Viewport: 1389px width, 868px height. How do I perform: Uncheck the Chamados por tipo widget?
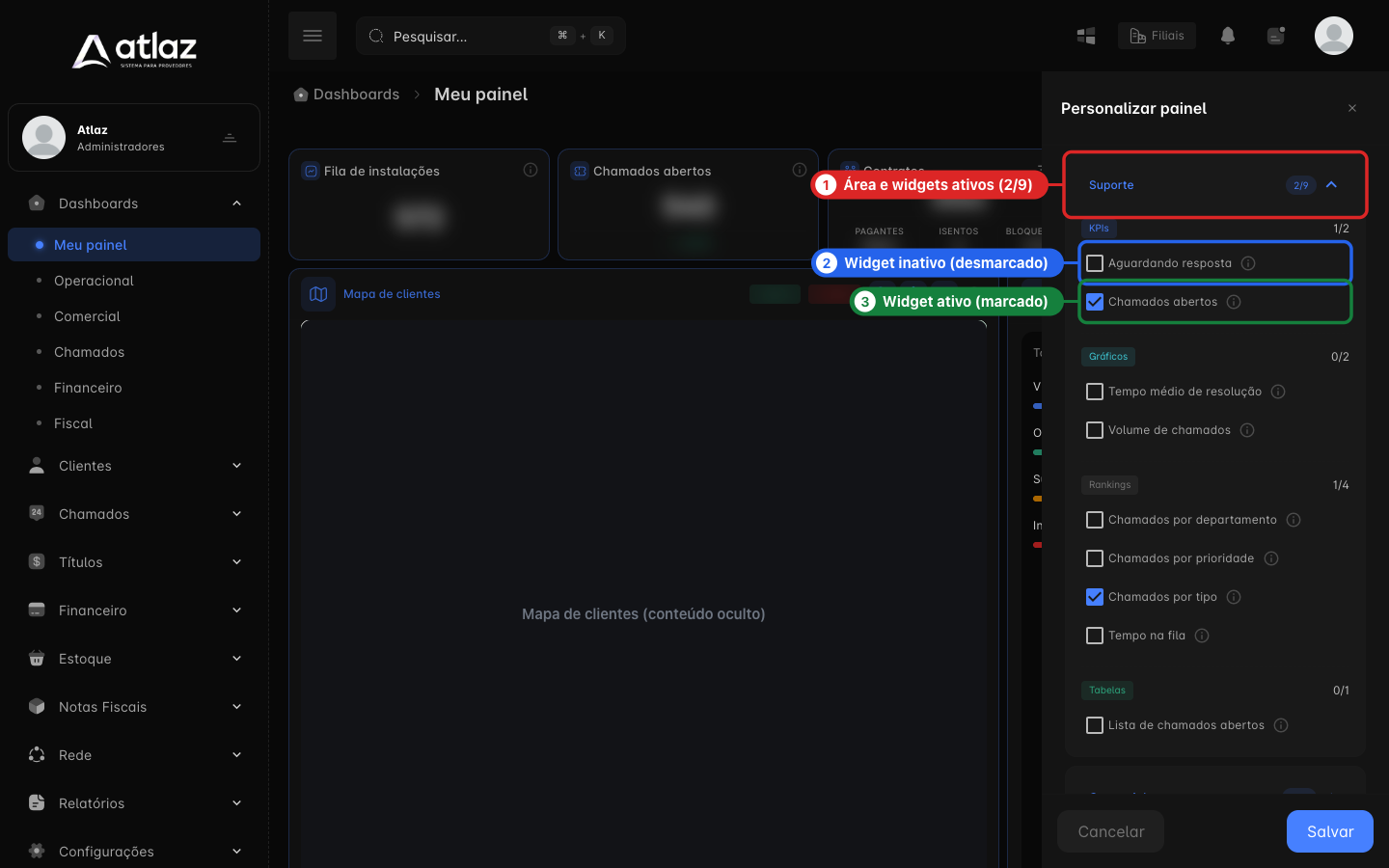[1095, 597]
